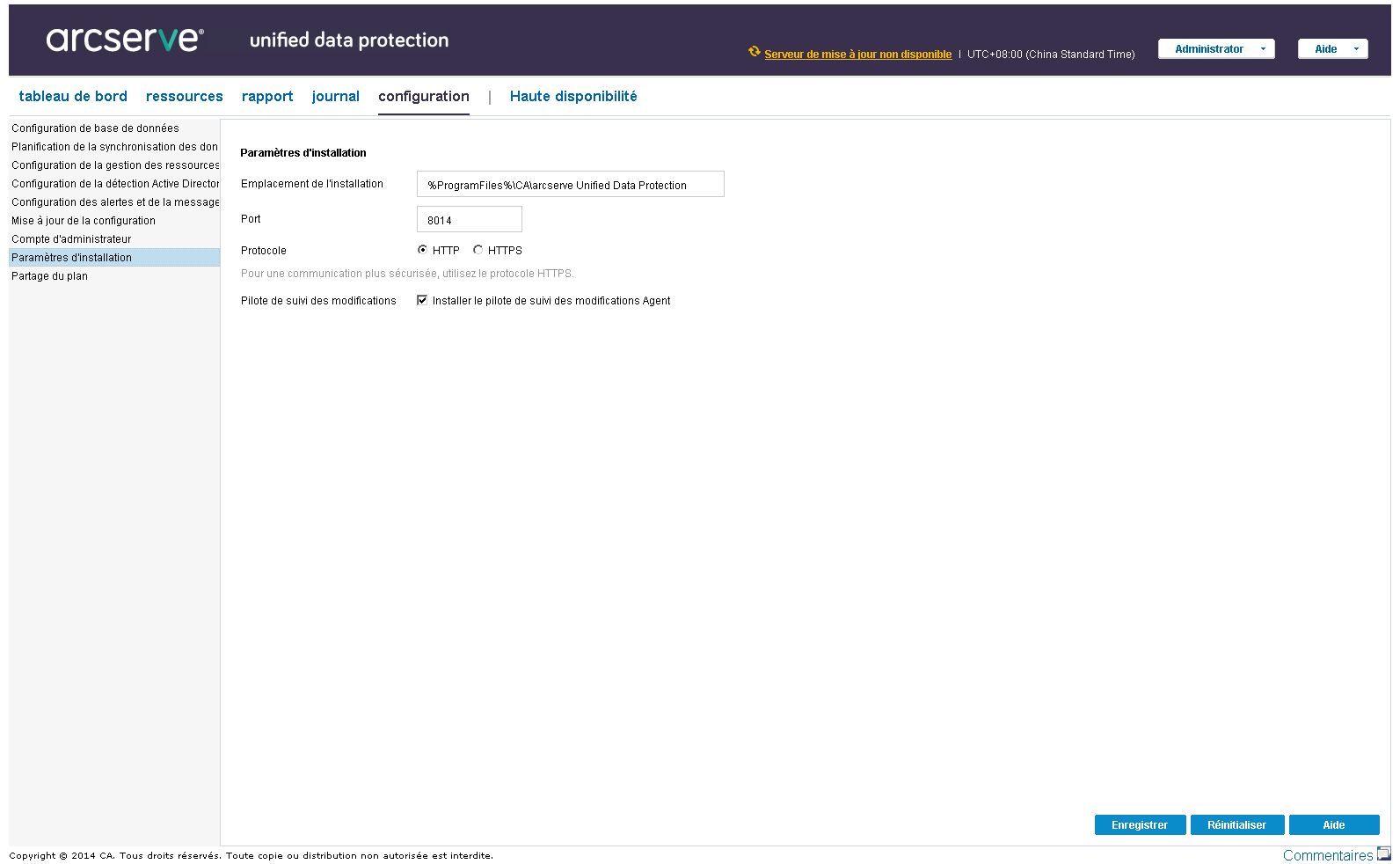Click the Aide button at bottom
Viewport: 1400px width, 864px height.
[1334, 824]
